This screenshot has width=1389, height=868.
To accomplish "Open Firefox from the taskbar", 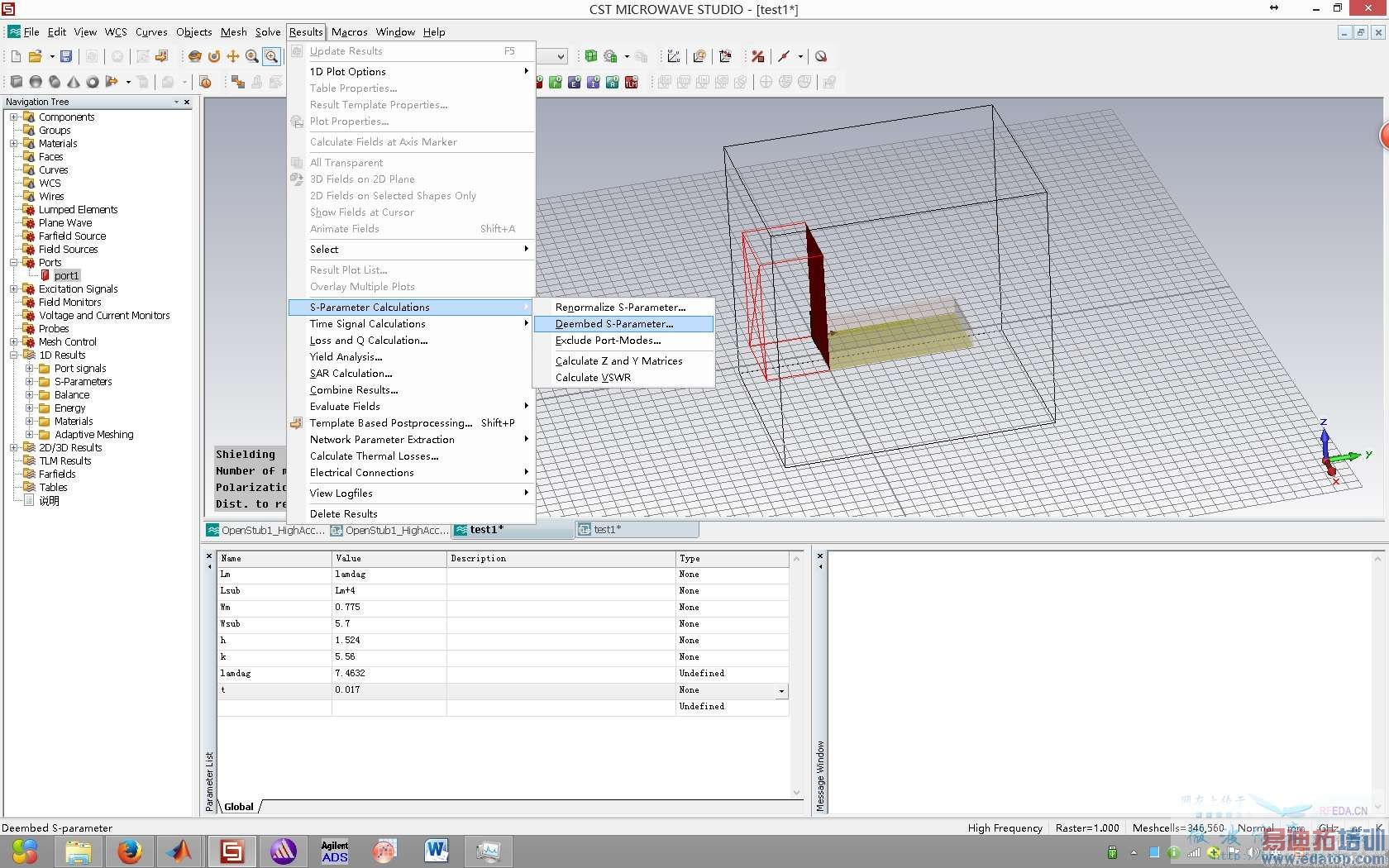I will pyautogui.click(x=129, y=851).
